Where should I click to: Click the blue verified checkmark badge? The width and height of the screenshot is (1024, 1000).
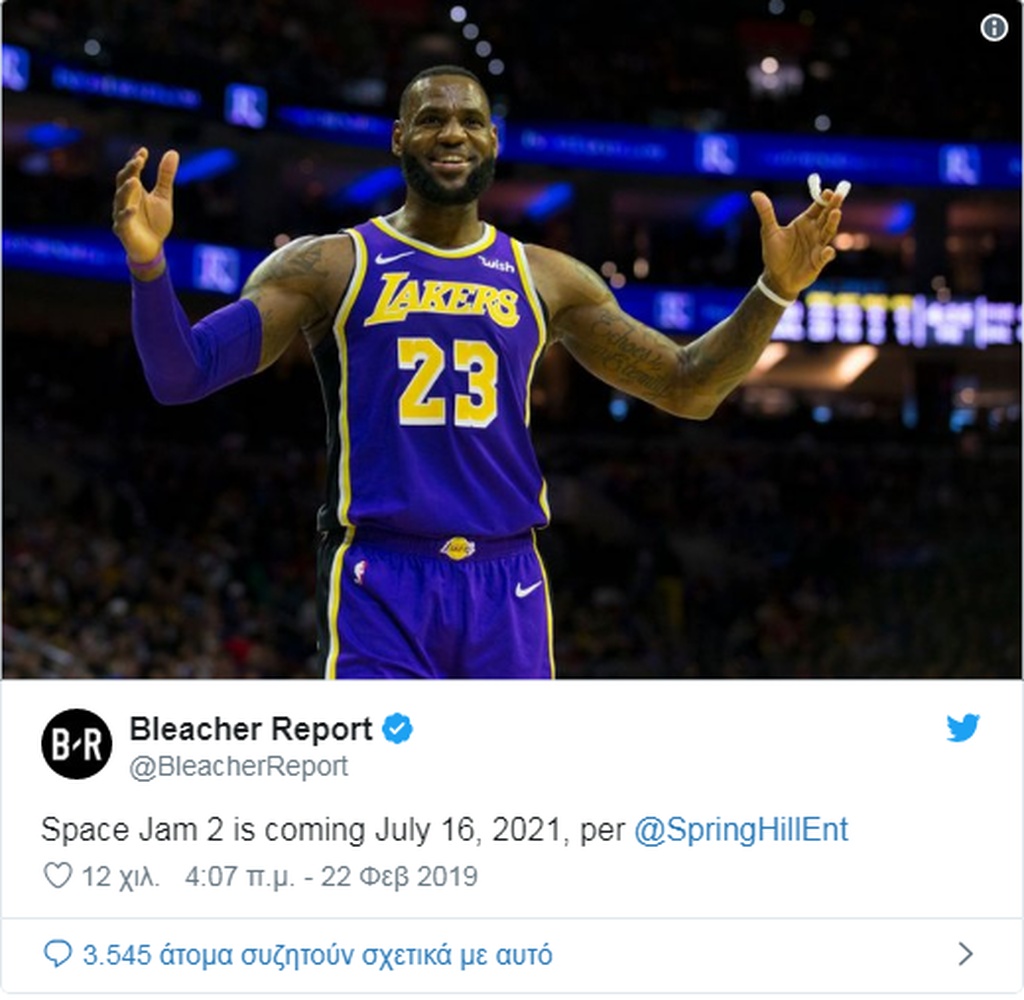397,729
